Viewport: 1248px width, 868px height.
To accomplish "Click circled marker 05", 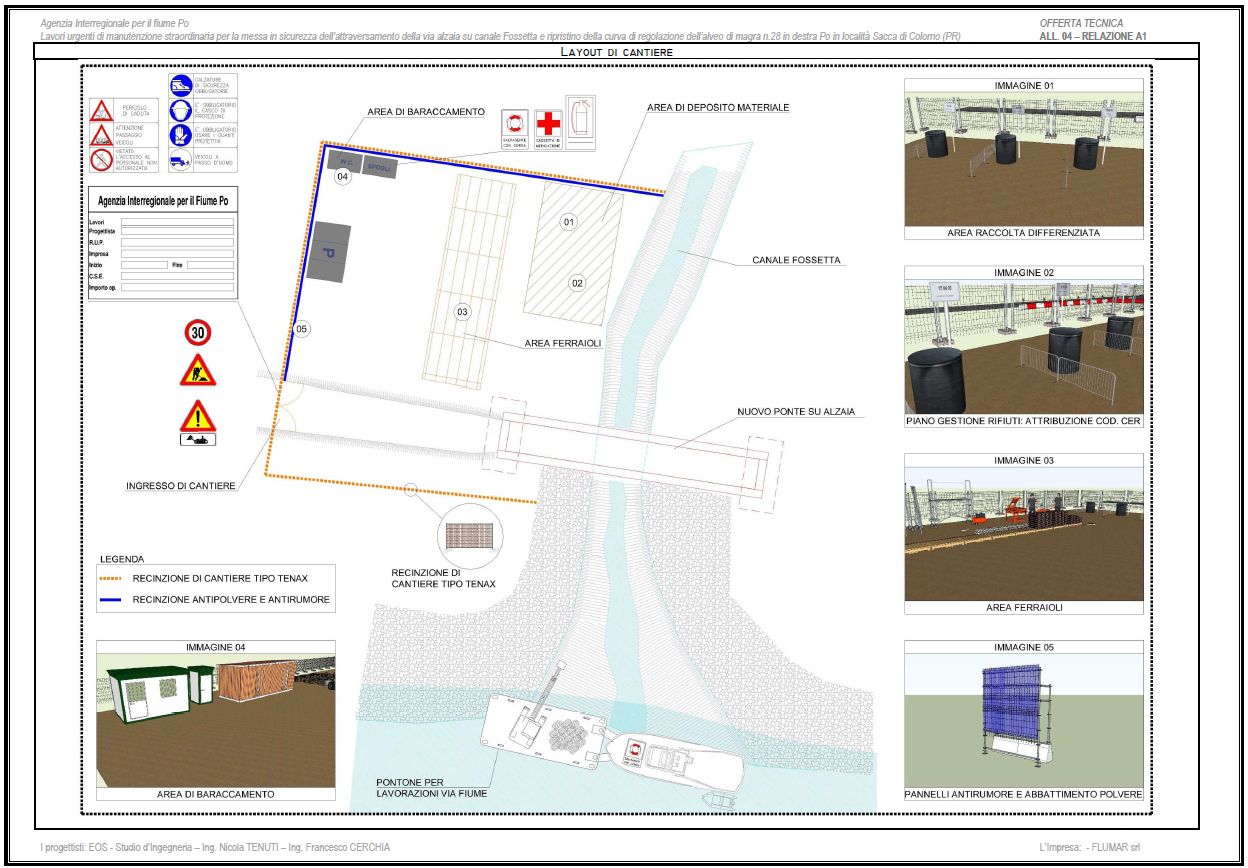I will [x=302, y=328].
